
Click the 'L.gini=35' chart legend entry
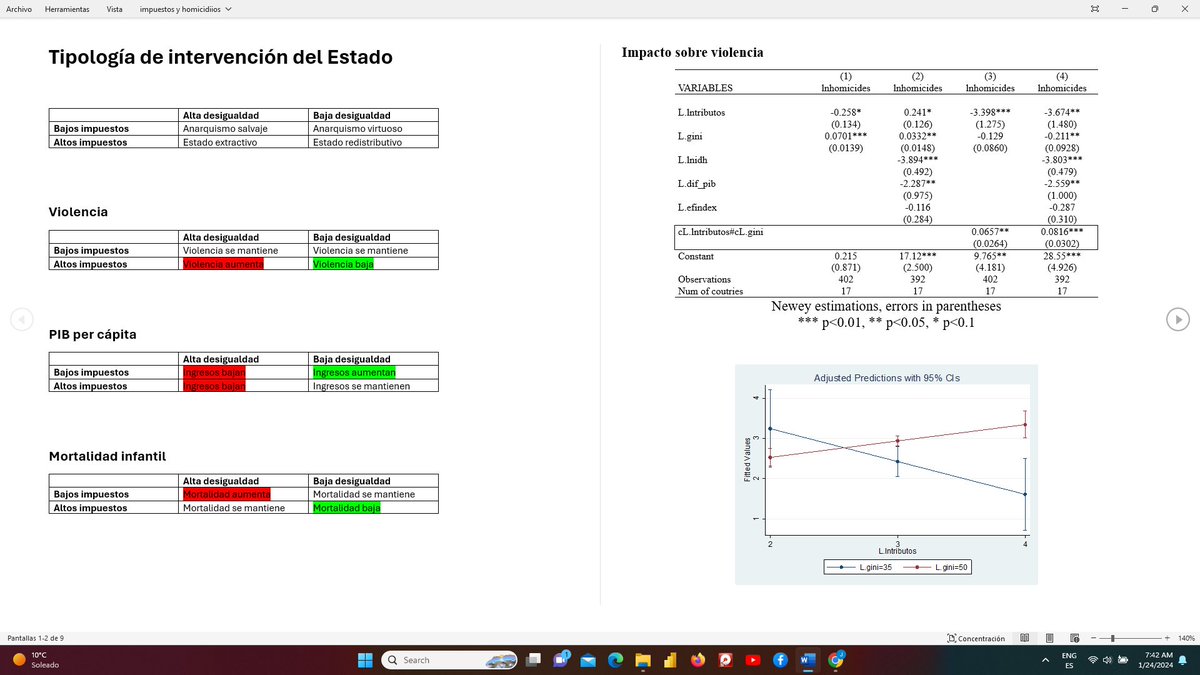click(x=860, y=566)
